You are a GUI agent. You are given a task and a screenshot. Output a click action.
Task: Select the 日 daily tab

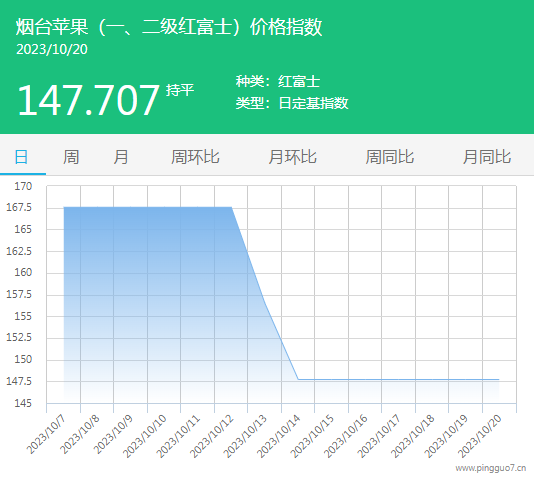coord(21,157)
